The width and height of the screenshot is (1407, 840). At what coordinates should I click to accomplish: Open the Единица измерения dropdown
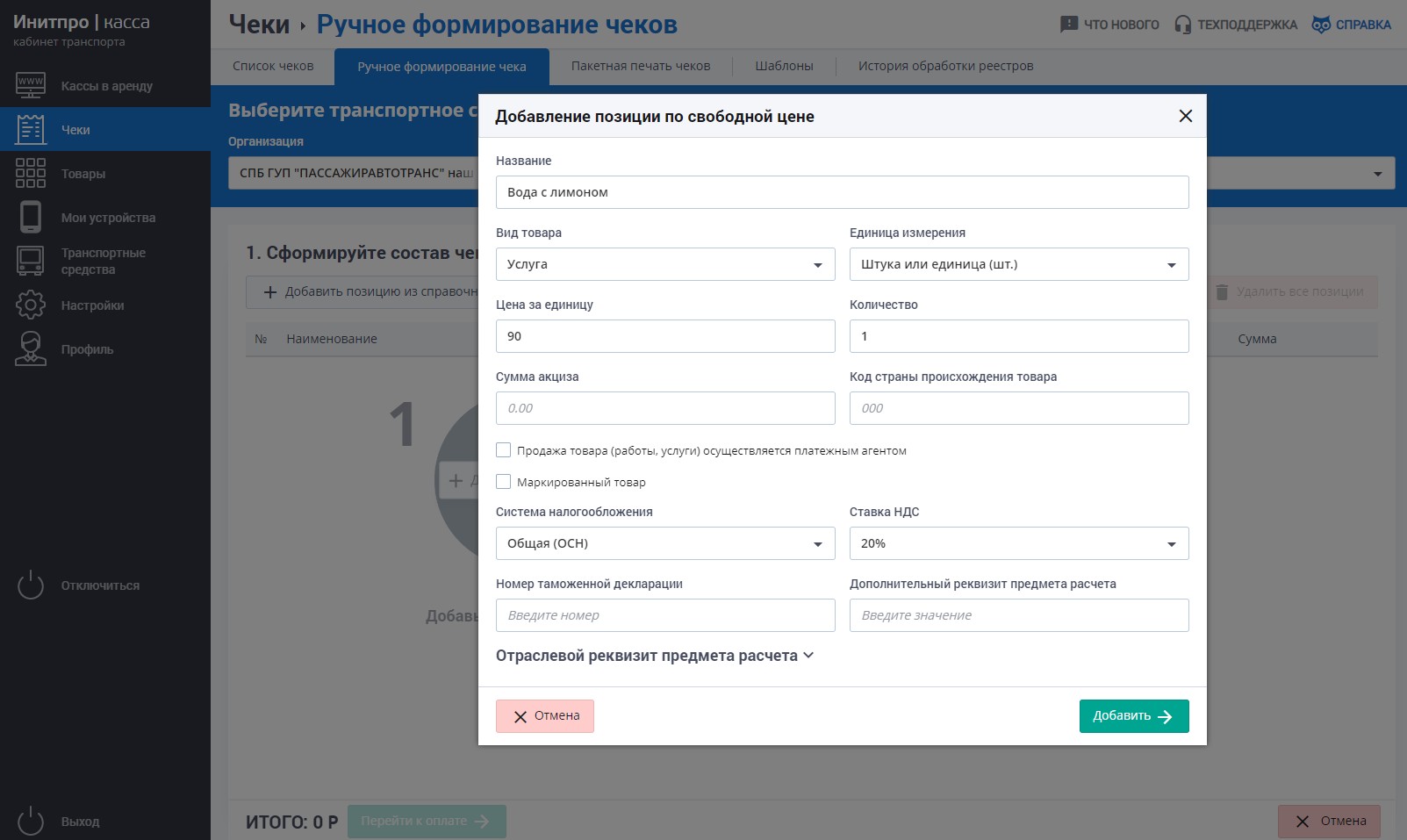(1019, 264)
